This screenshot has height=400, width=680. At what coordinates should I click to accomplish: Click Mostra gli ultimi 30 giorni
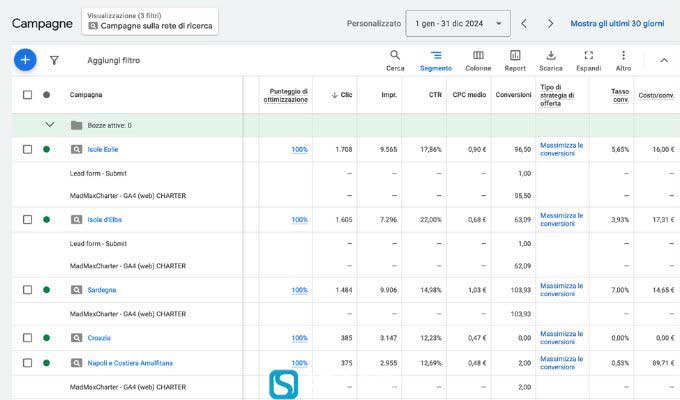point(617,23)
